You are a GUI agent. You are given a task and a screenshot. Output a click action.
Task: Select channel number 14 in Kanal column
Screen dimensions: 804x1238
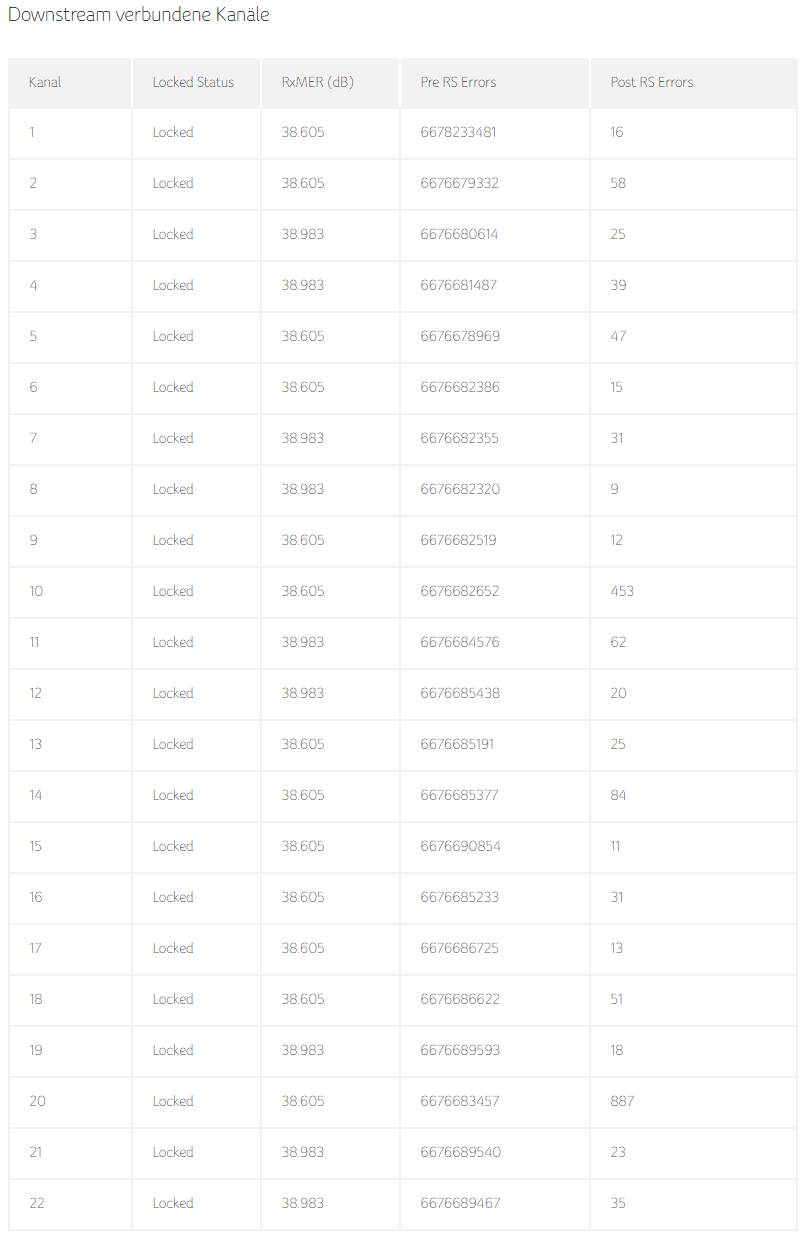click(x=36, y=795)
